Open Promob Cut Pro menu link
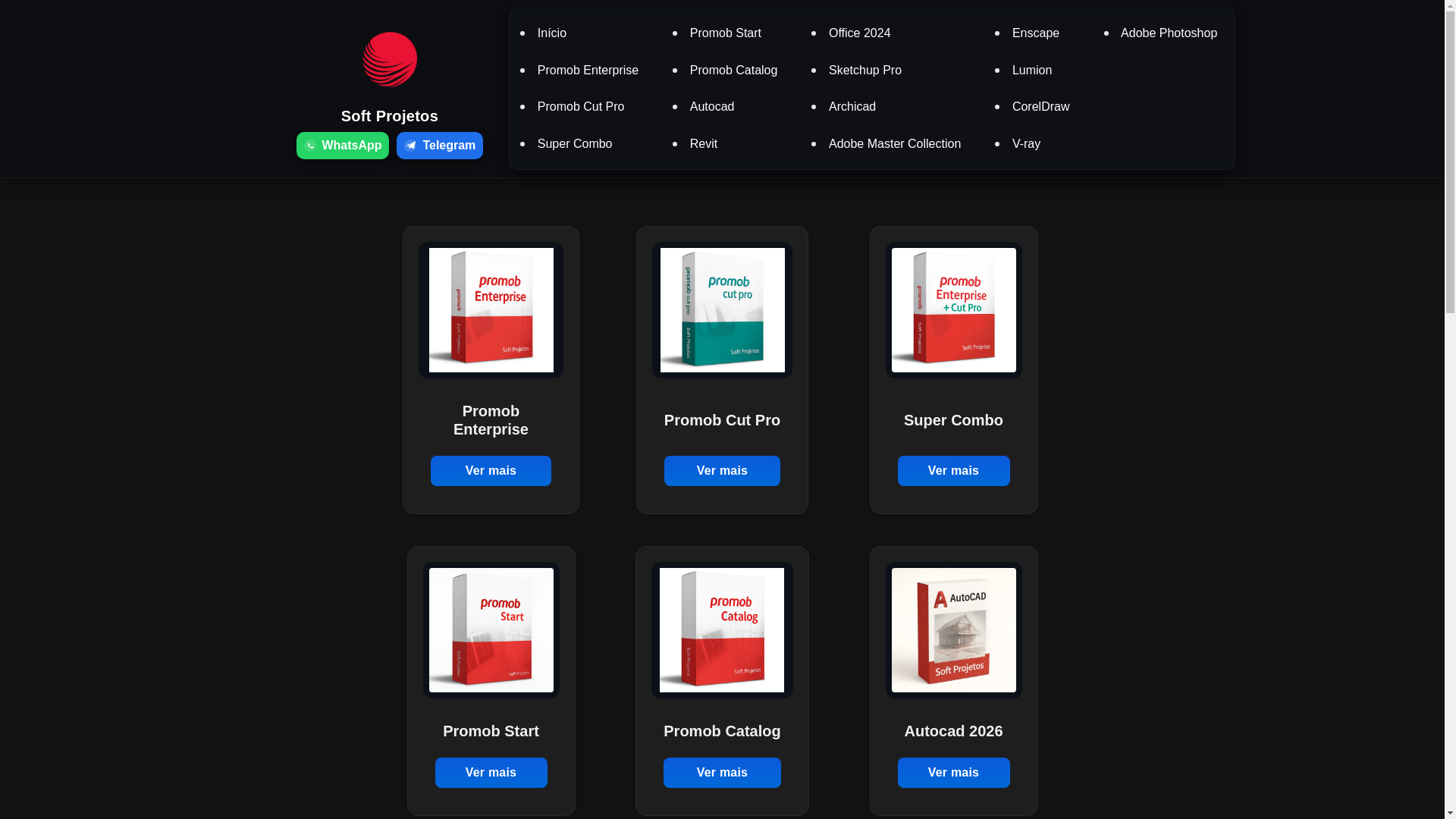 (581, 107)
